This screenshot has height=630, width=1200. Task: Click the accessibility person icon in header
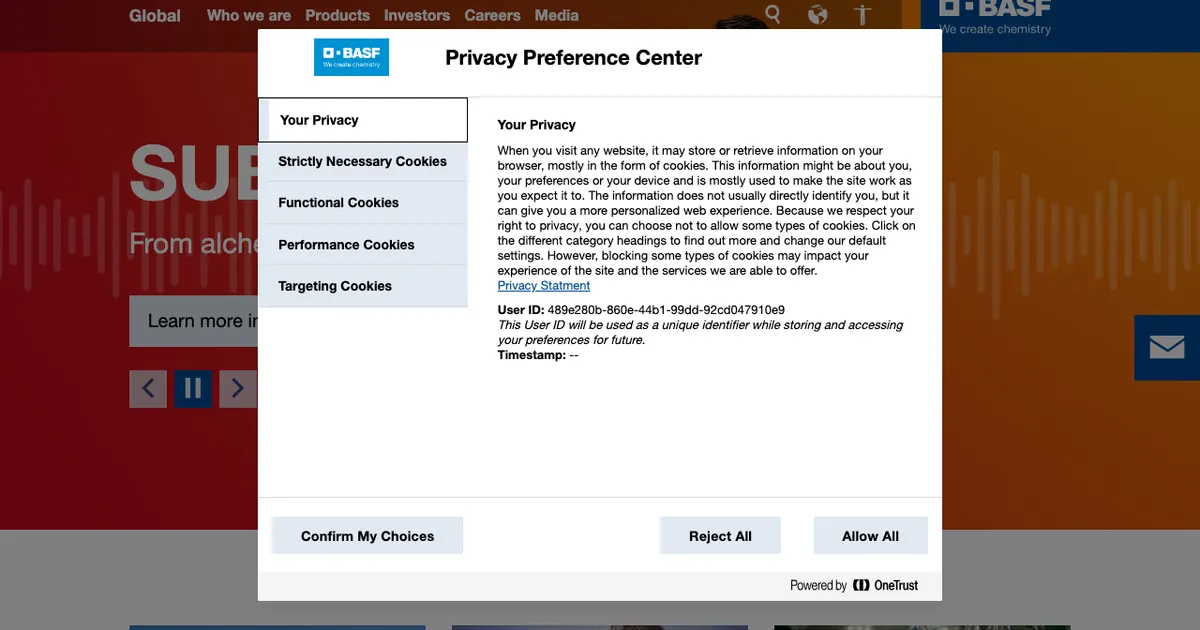pos(862,15)
